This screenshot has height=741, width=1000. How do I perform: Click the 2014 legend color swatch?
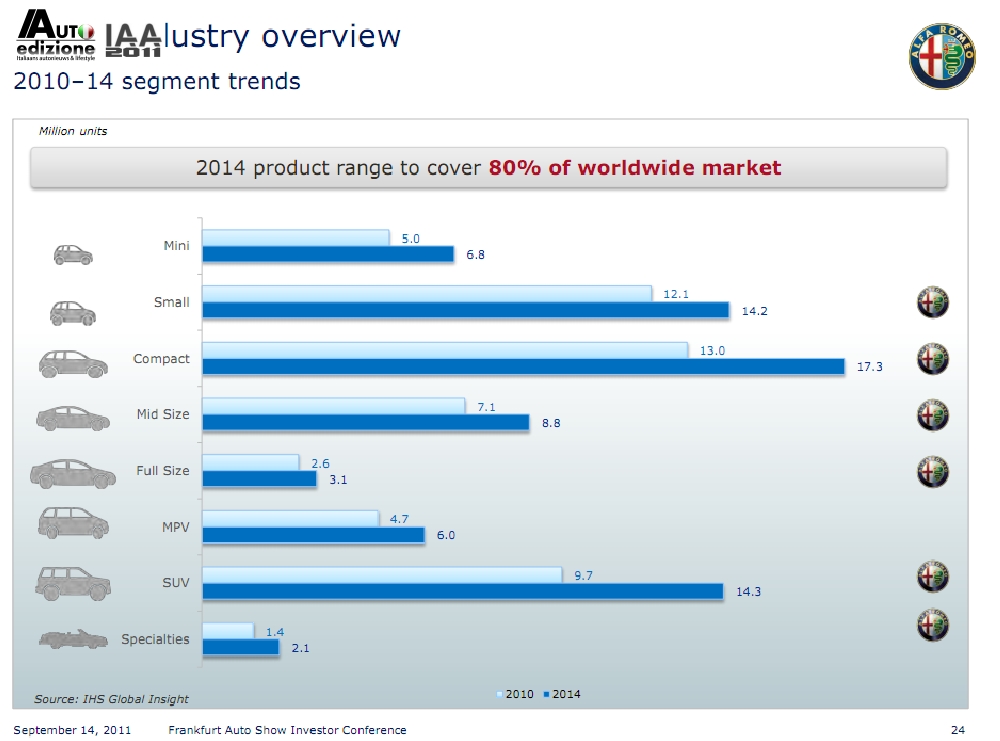(x=546, y=694)
